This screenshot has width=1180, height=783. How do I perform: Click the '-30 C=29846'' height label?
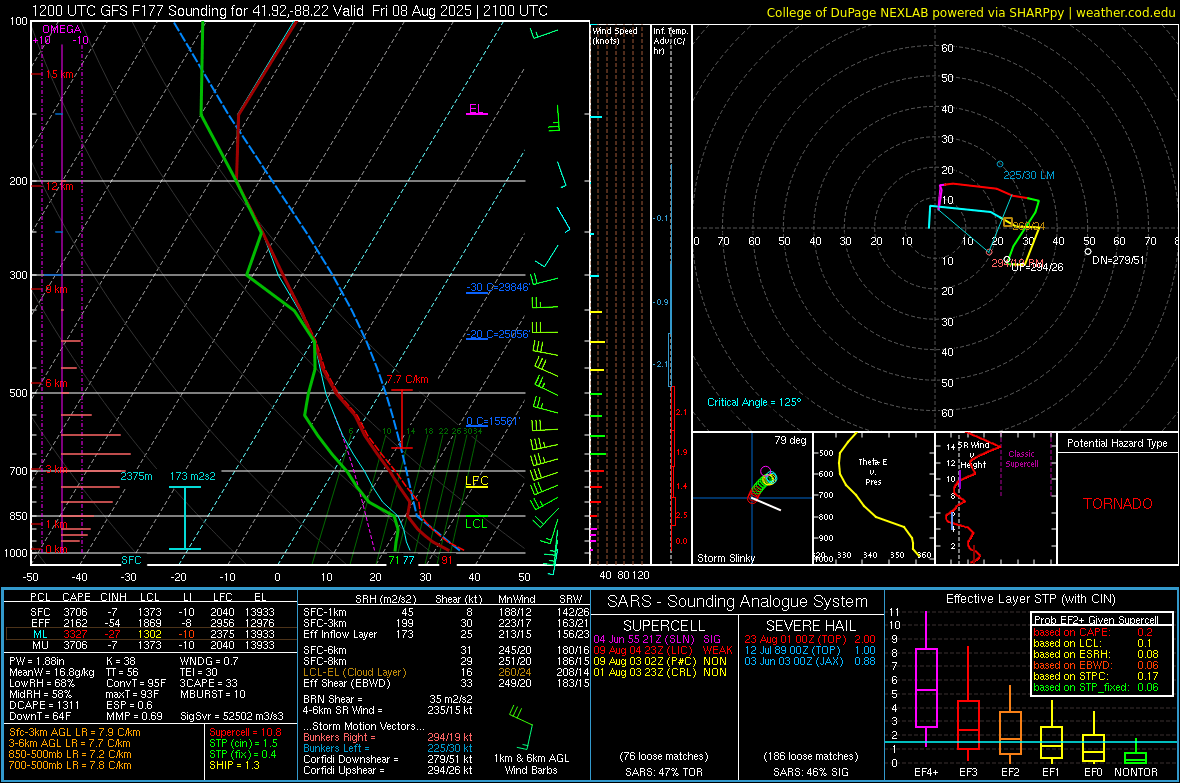coord(497,287)
